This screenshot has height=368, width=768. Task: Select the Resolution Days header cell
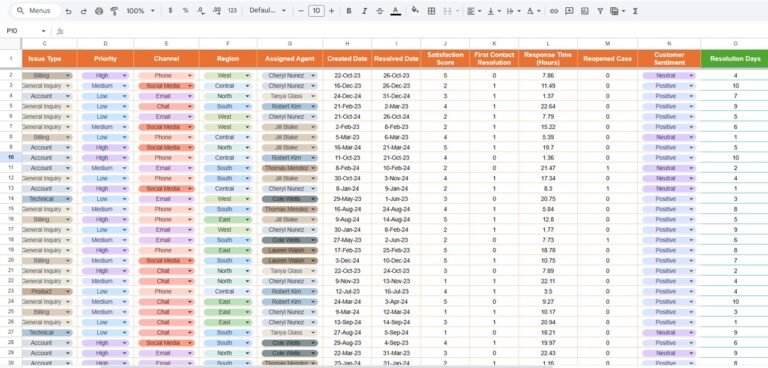735,59
